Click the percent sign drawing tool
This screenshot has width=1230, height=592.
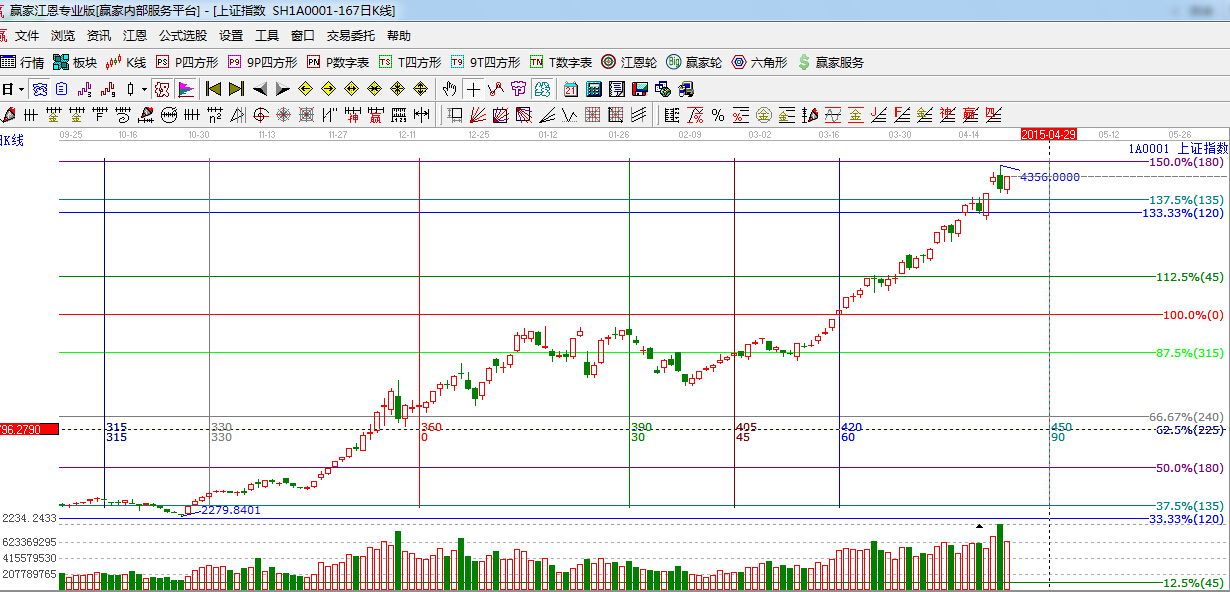tap(717, 115)
